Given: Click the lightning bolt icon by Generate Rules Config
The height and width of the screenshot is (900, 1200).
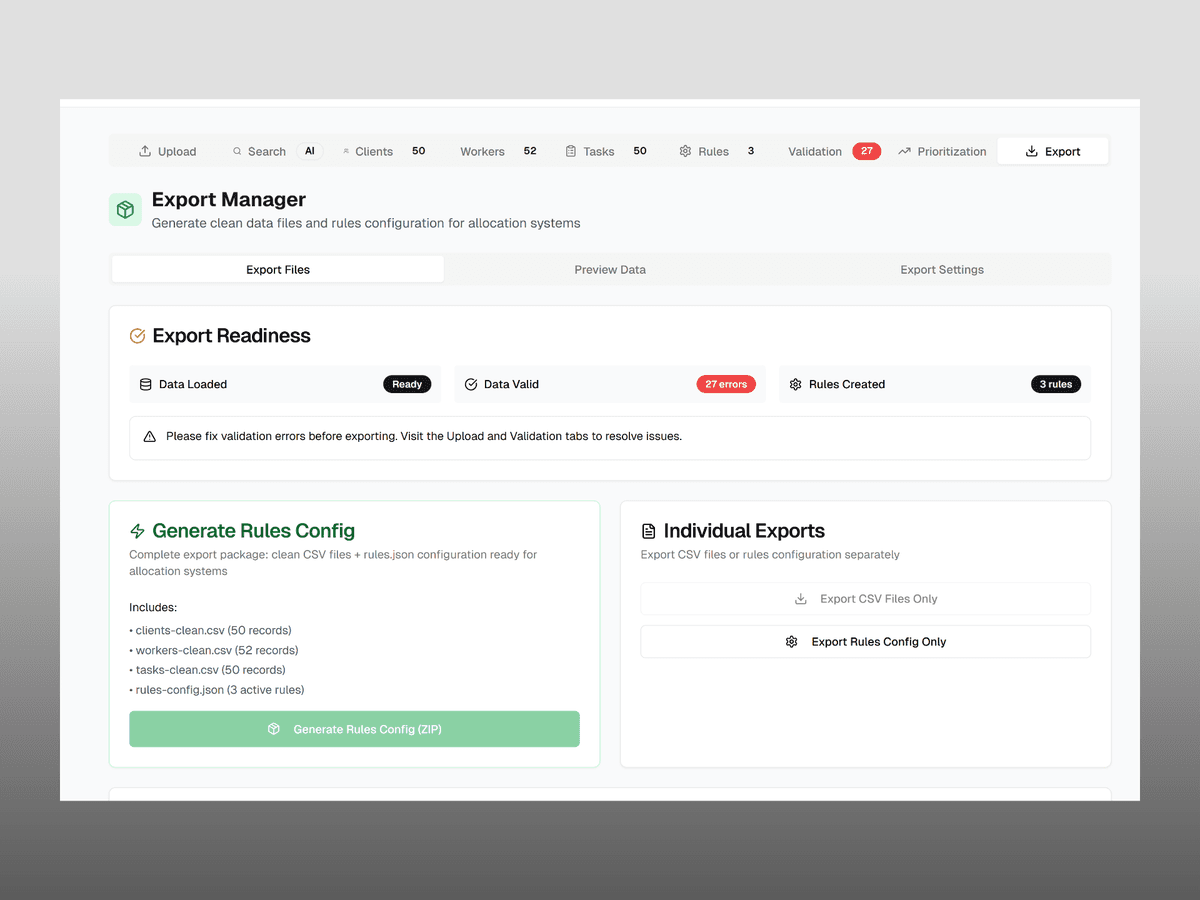Looking at the screenshot, I should (138, 531).
